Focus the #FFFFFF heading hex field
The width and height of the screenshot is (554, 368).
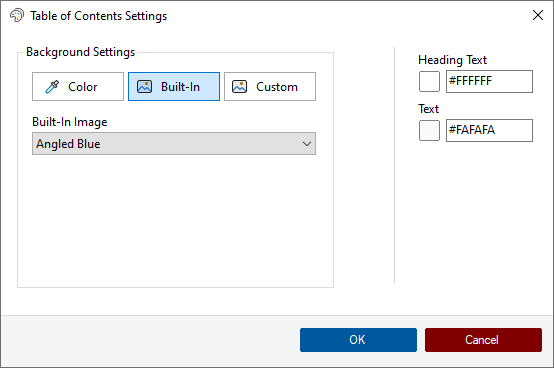pos(489,82)
